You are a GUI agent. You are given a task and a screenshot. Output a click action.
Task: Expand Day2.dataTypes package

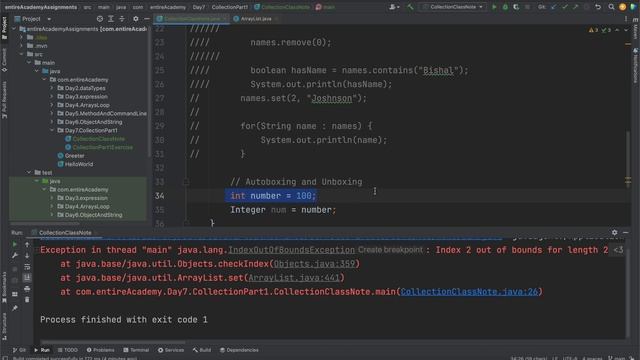52,88
